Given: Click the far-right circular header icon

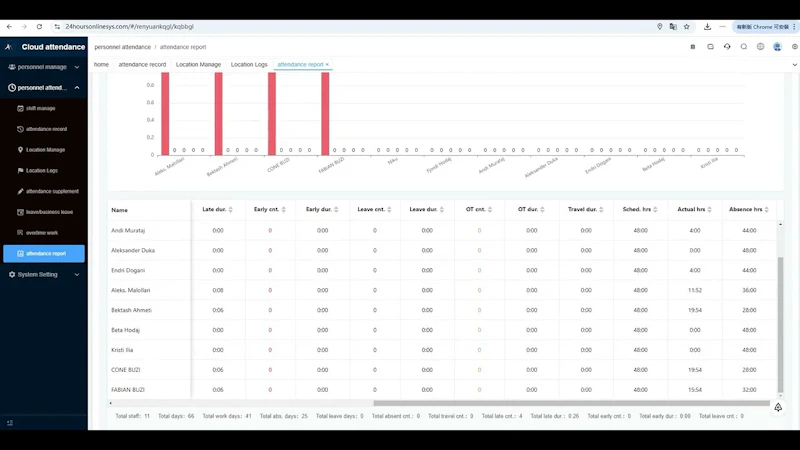Looking at the screenshot, I should click(795, 46).
